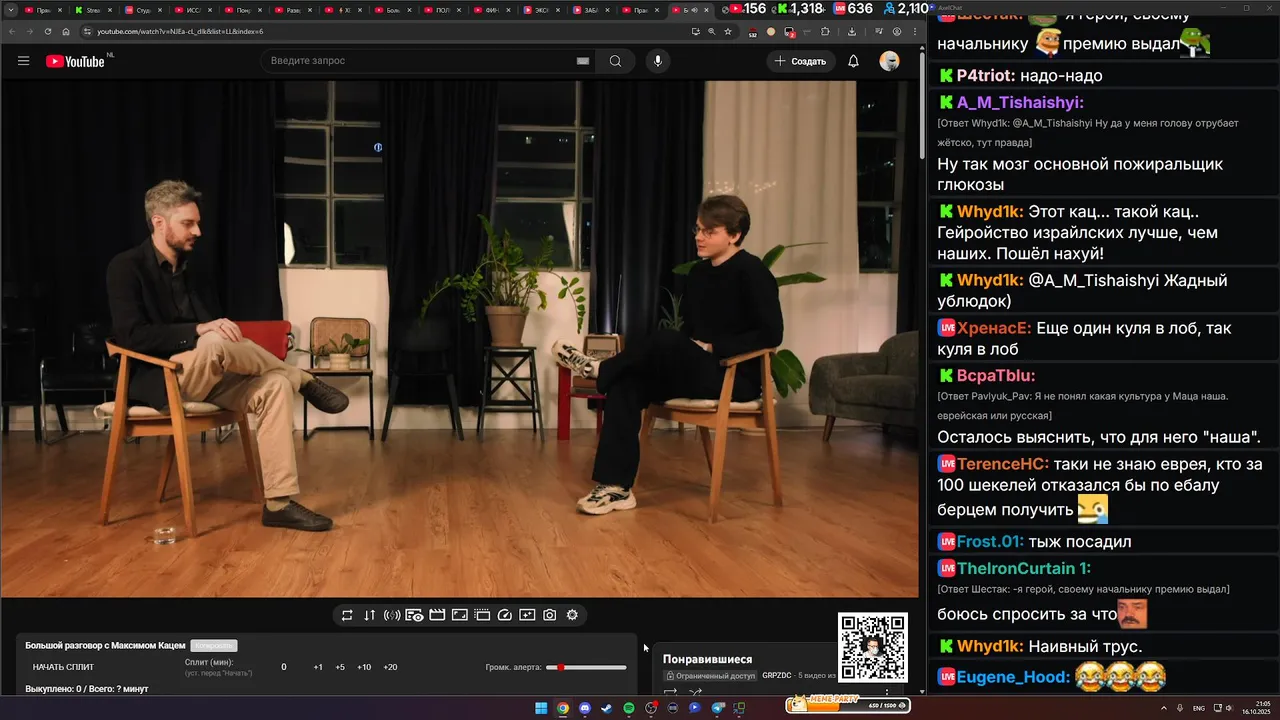Screen dimensions: 1280x720
Task: Go back in the browser
Action: pos(13,31)
